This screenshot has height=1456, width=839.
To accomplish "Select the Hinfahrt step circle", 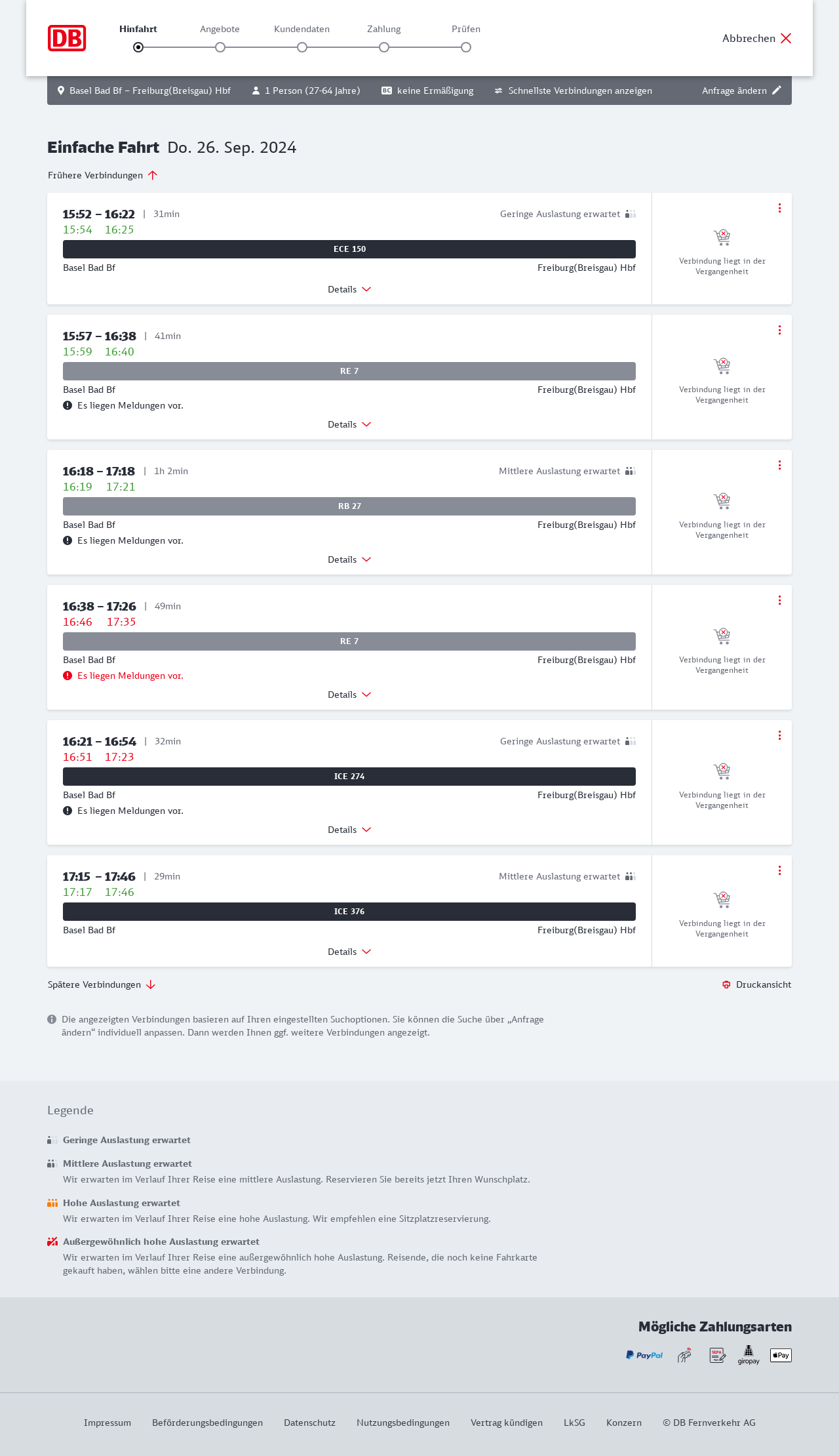I will coord(138,47).
